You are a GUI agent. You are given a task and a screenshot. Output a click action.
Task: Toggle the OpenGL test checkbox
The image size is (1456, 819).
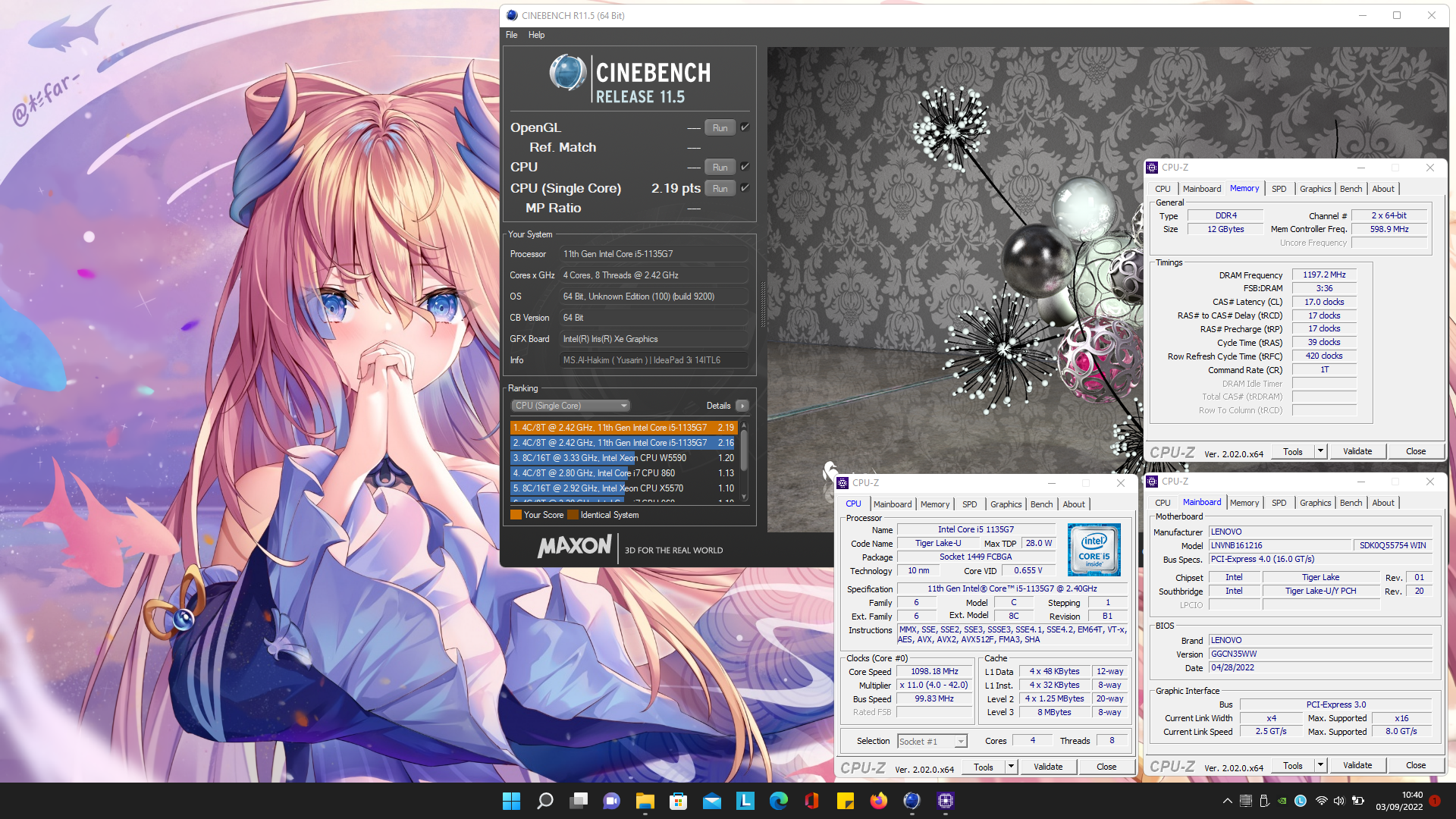745,127
